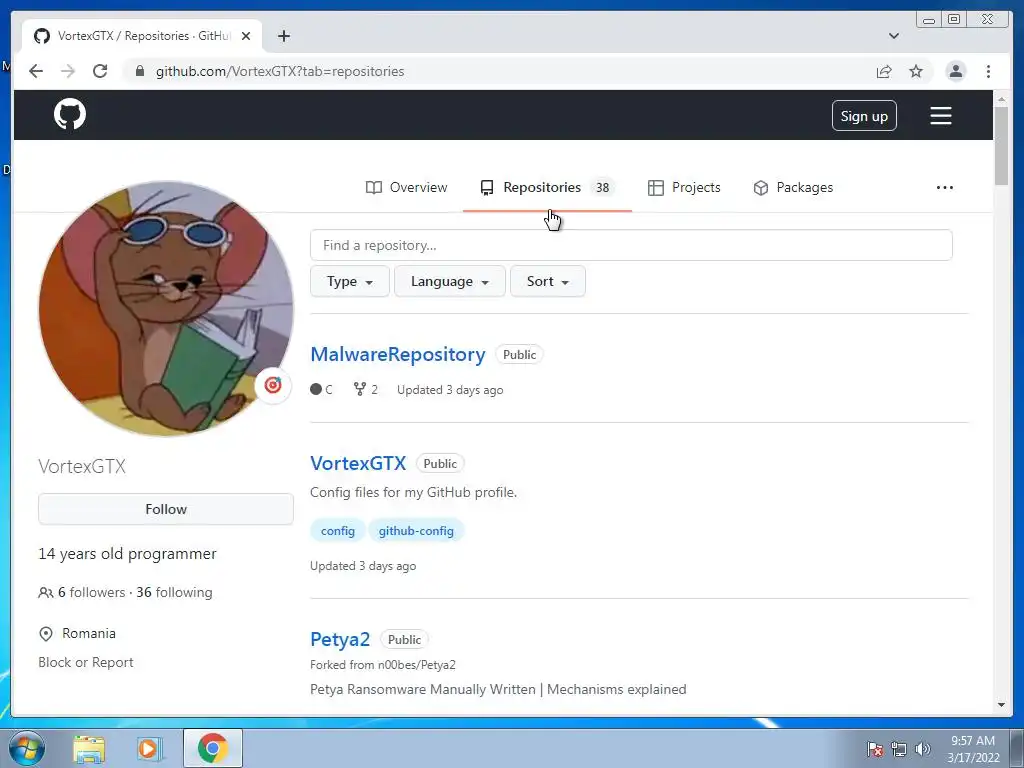Bookmark this page with star icon

tap(916, 71)
